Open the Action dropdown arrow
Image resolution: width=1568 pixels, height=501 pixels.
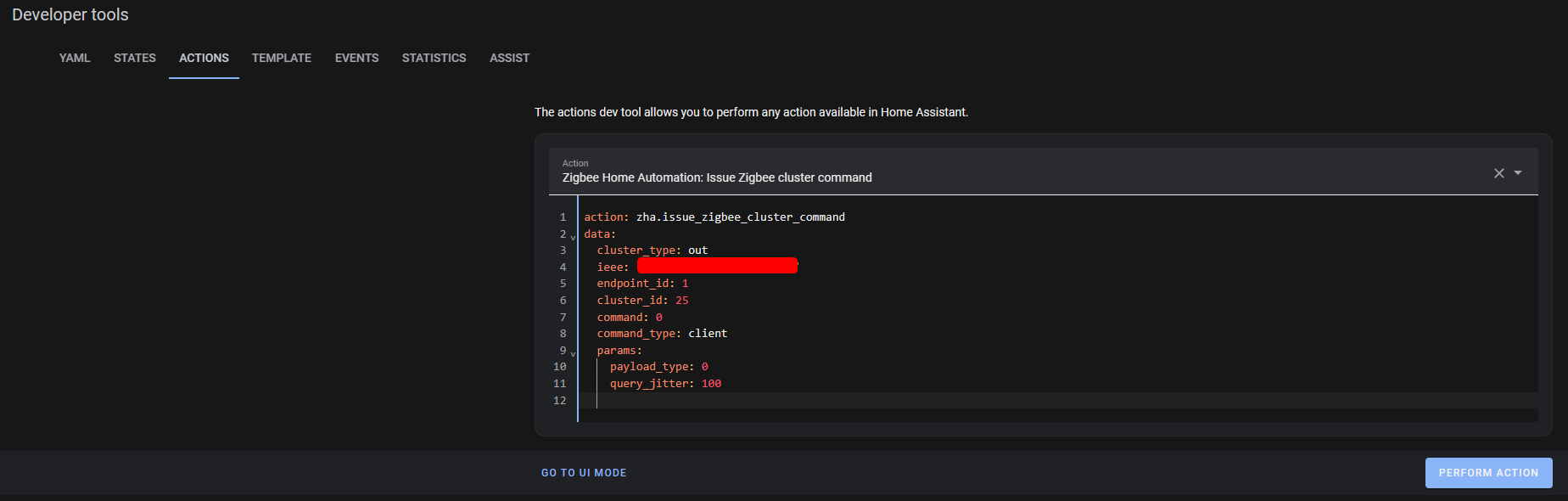click(1518, 173)
